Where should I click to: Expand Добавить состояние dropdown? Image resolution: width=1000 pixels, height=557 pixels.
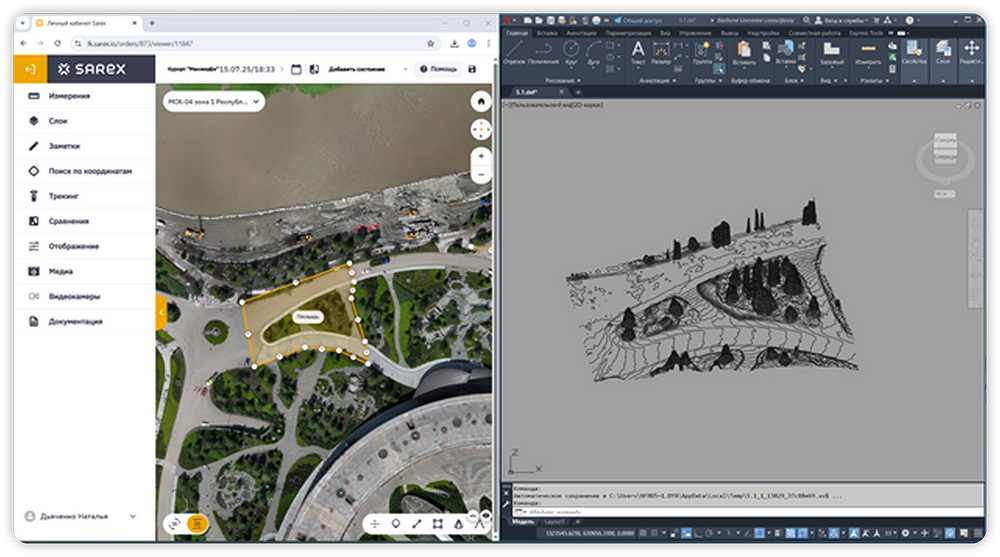pyautogui.click(x=405, y=69)
